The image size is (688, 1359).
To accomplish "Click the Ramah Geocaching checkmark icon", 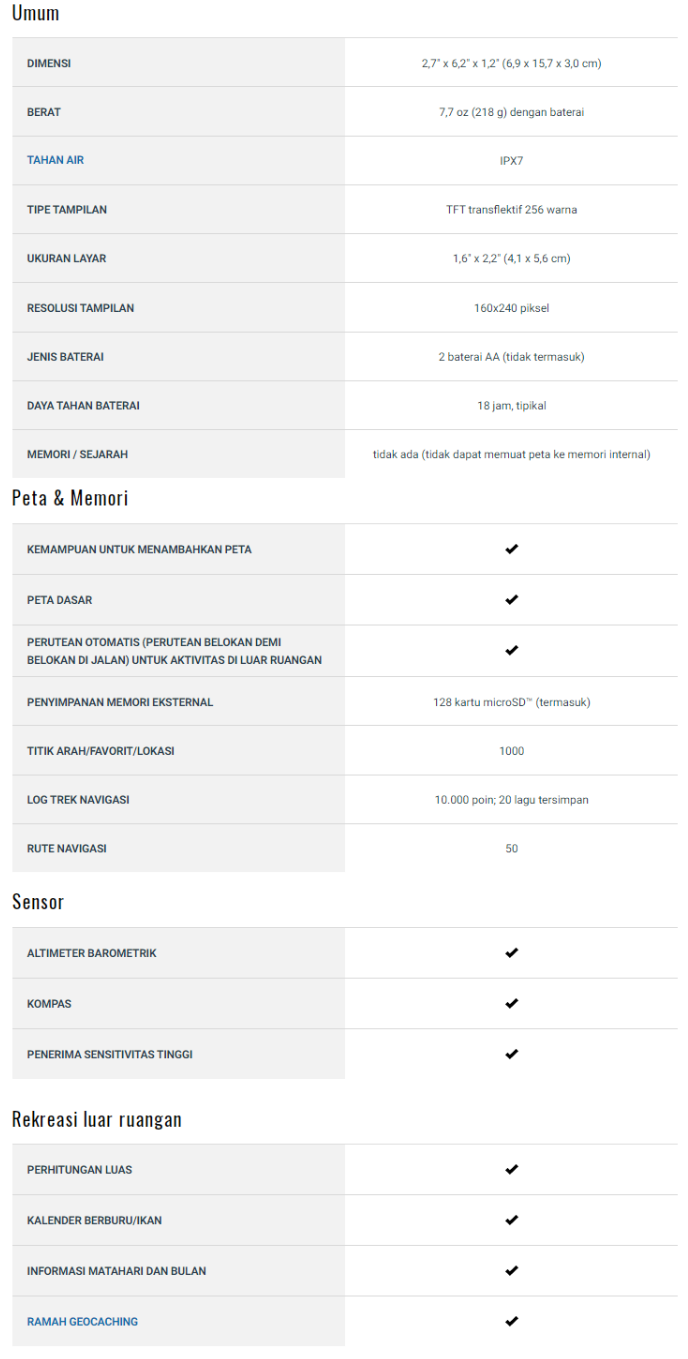I will (x=512, y=1321).
